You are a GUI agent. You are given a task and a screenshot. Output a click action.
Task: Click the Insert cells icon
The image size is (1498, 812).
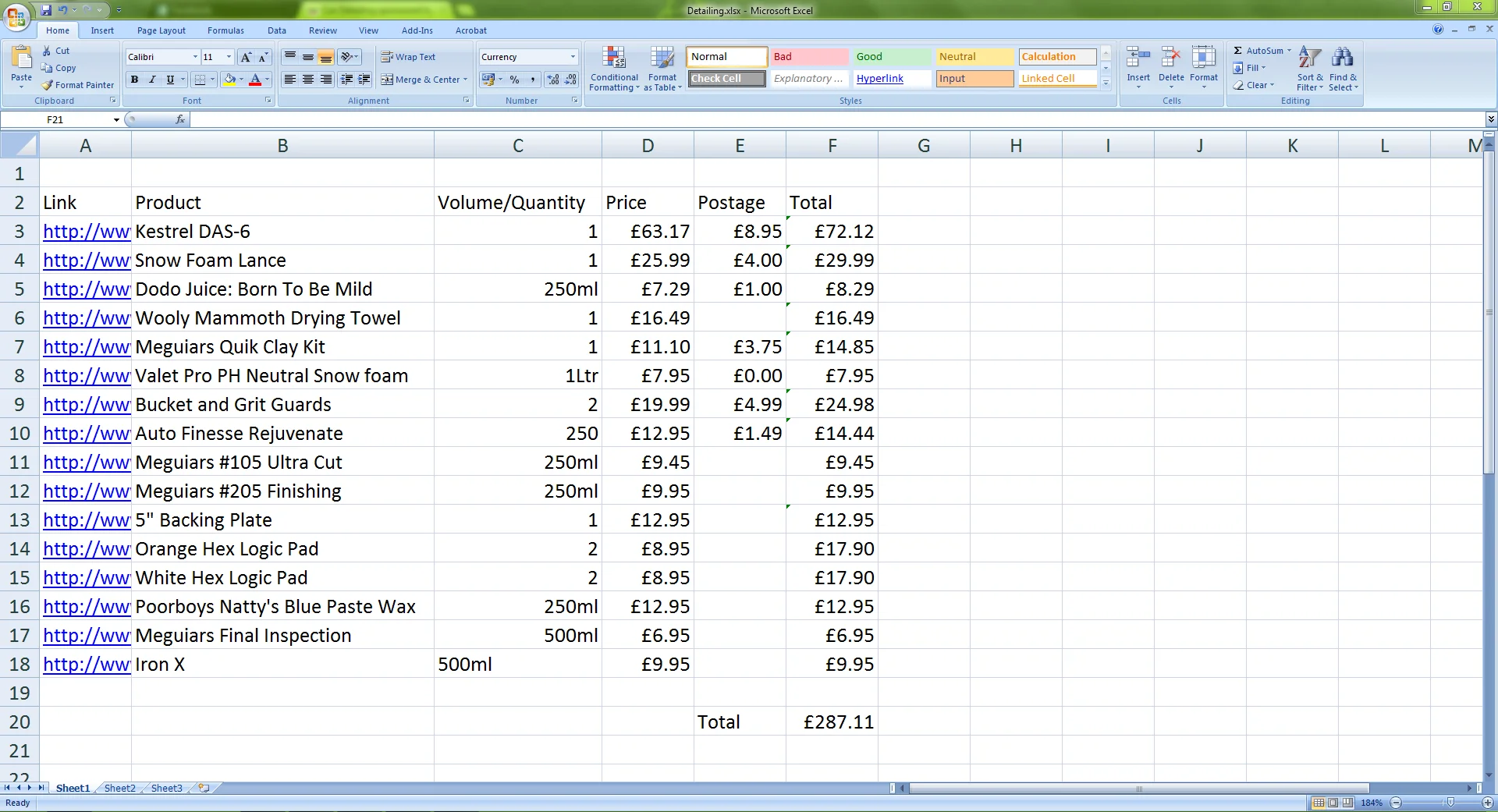(1138, 59)
